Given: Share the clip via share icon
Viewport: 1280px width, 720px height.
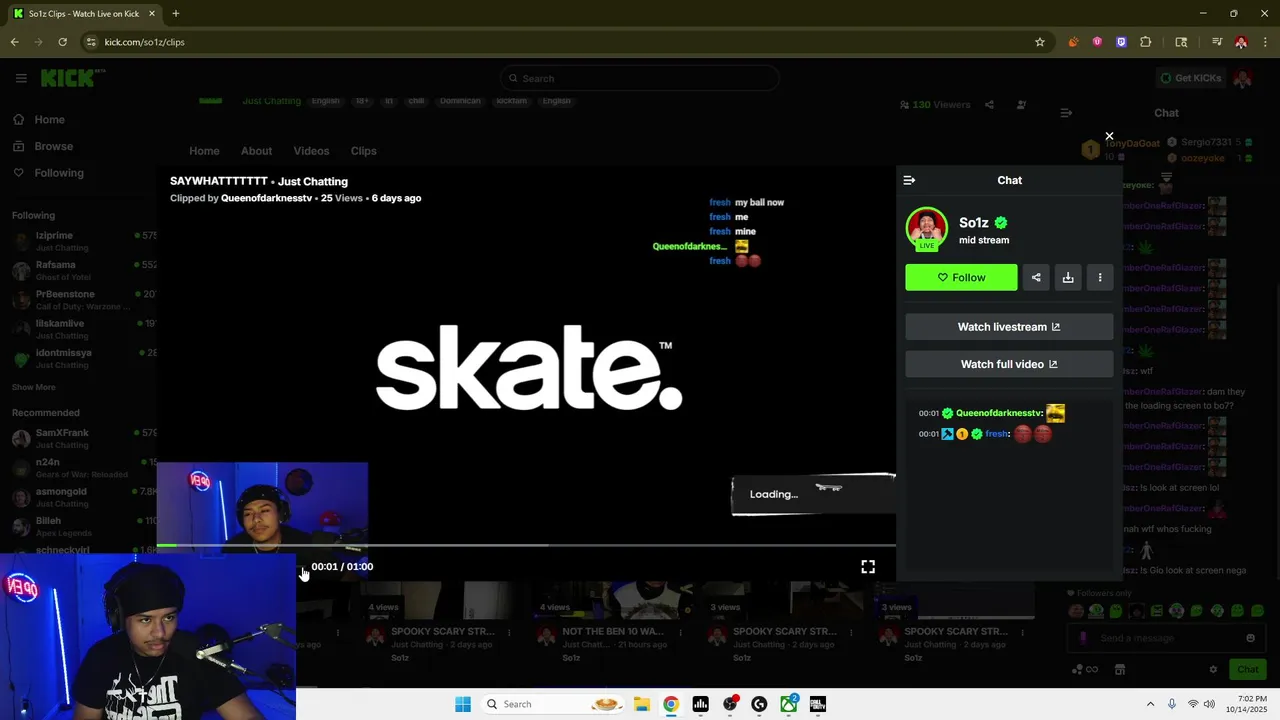Looking at the screenshot, I should coord(1036,278).
